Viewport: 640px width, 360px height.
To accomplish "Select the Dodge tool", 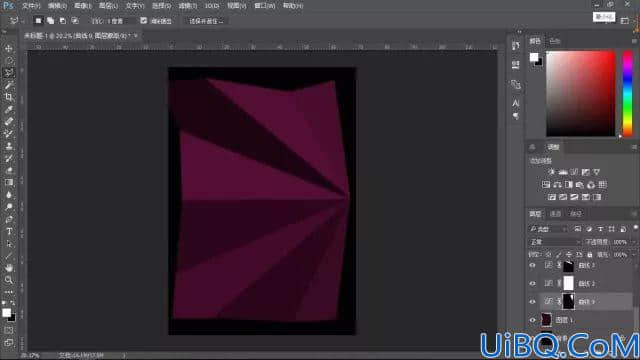I will (9, 207).
